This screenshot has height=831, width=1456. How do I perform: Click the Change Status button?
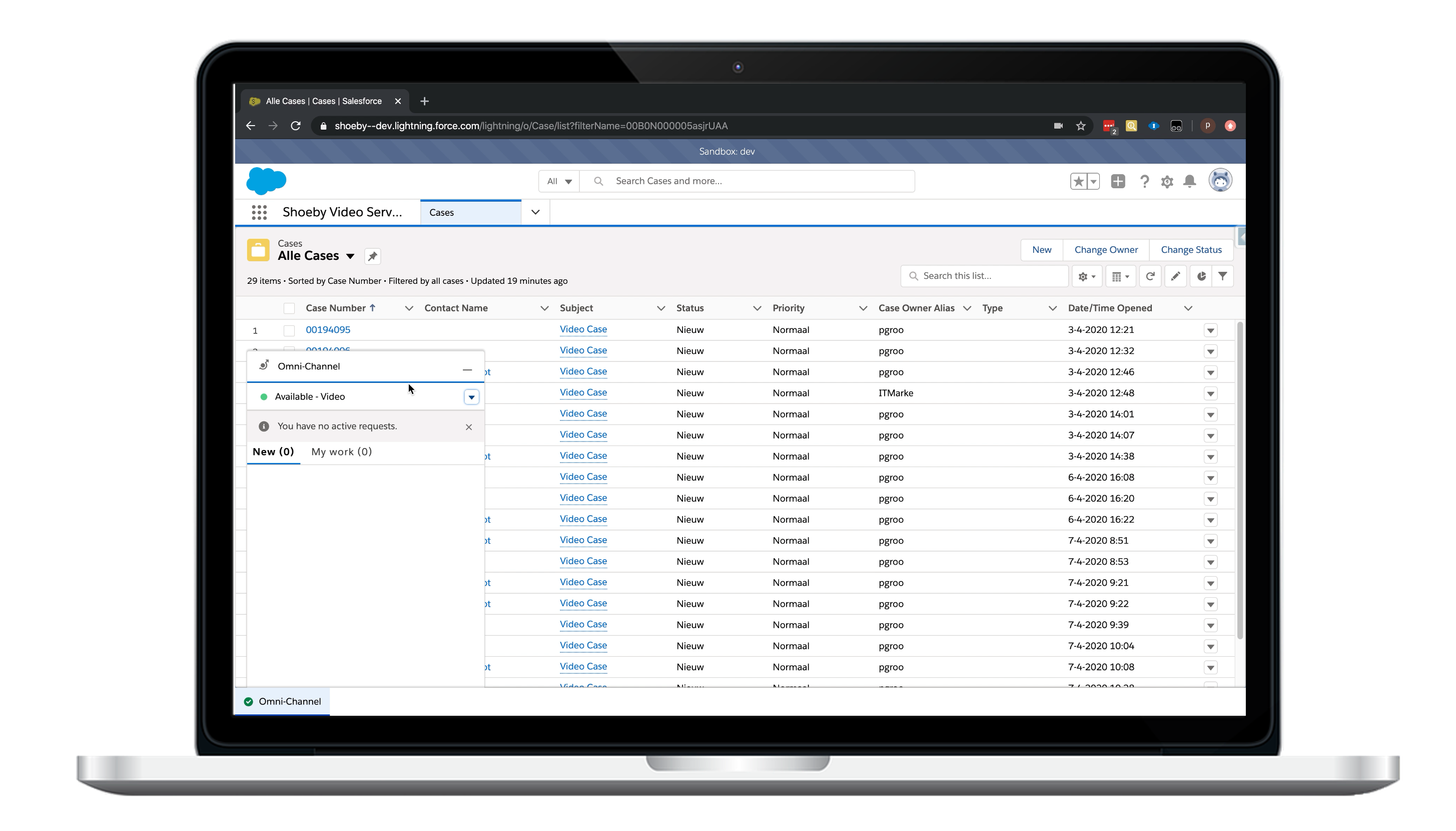click(x=1191, y=250)
